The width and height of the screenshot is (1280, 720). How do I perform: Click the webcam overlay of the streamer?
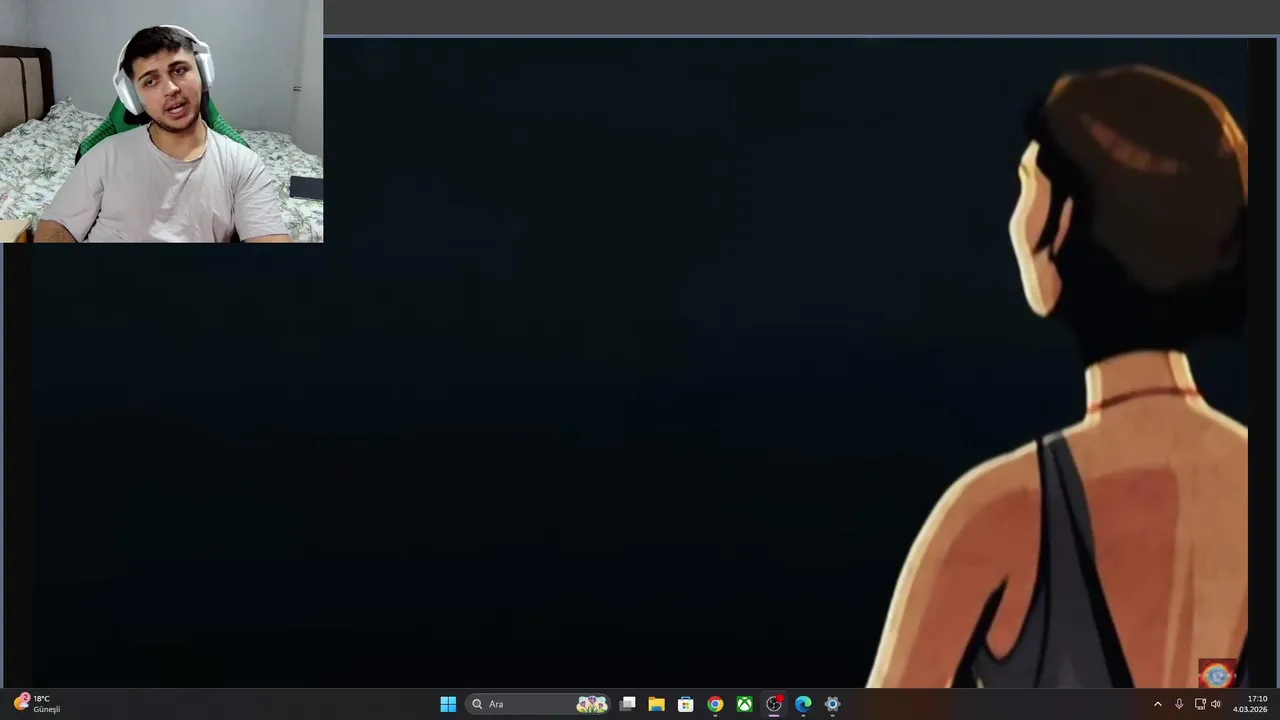pos(162,121)
